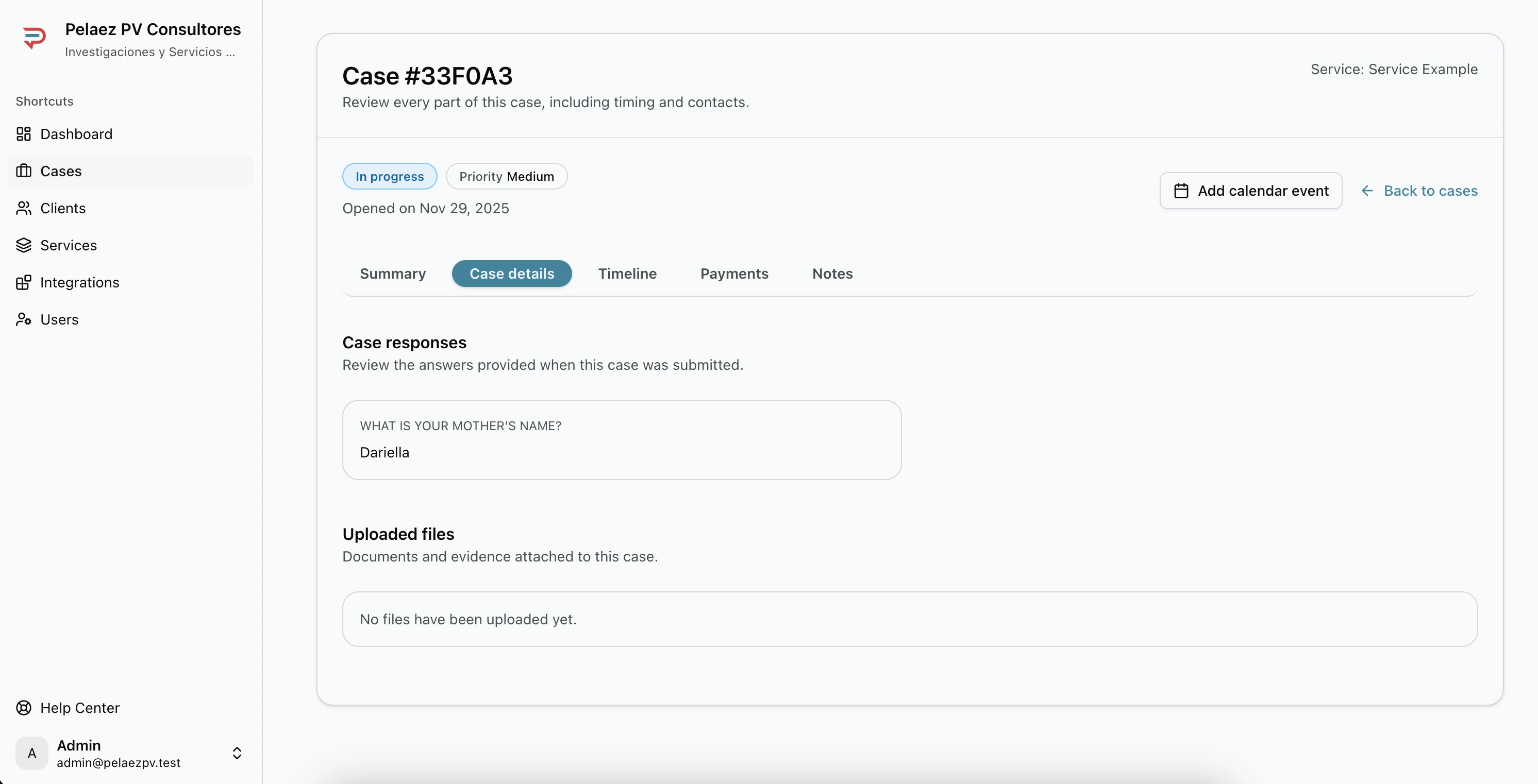The image size is (1538, 784).
Task: Click the Users gear-person icon
Action: tap(24, 319)
